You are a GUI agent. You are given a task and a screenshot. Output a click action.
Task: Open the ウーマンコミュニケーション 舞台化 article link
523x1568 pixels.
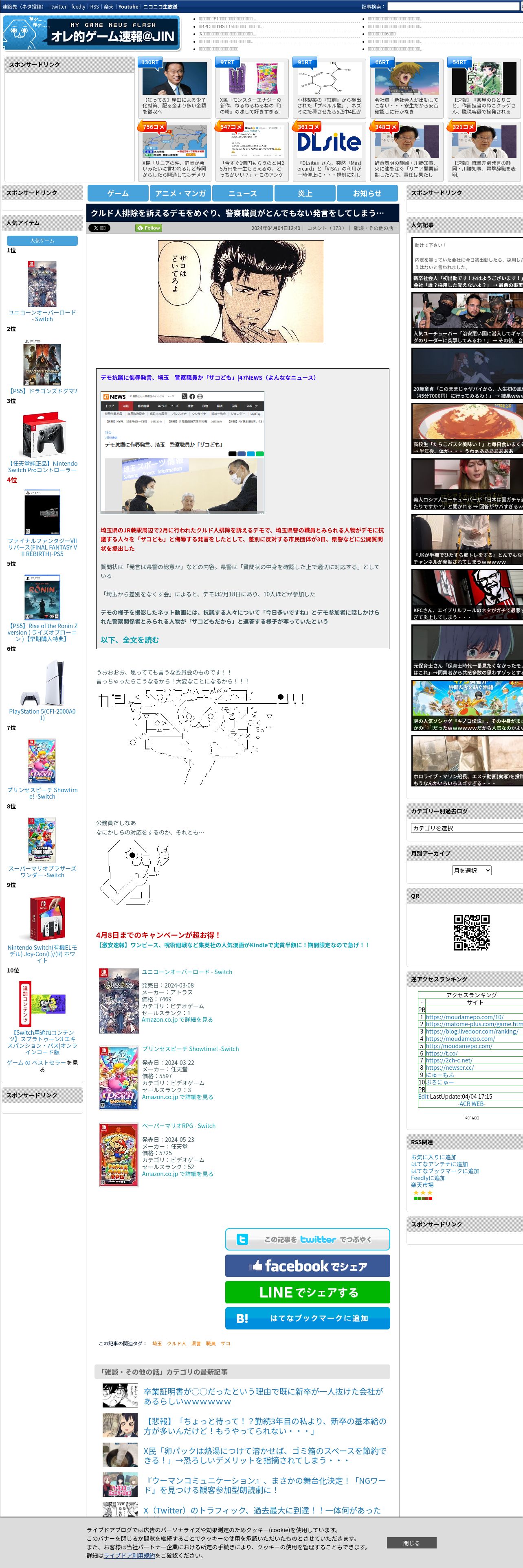[x=265, y=1485]
